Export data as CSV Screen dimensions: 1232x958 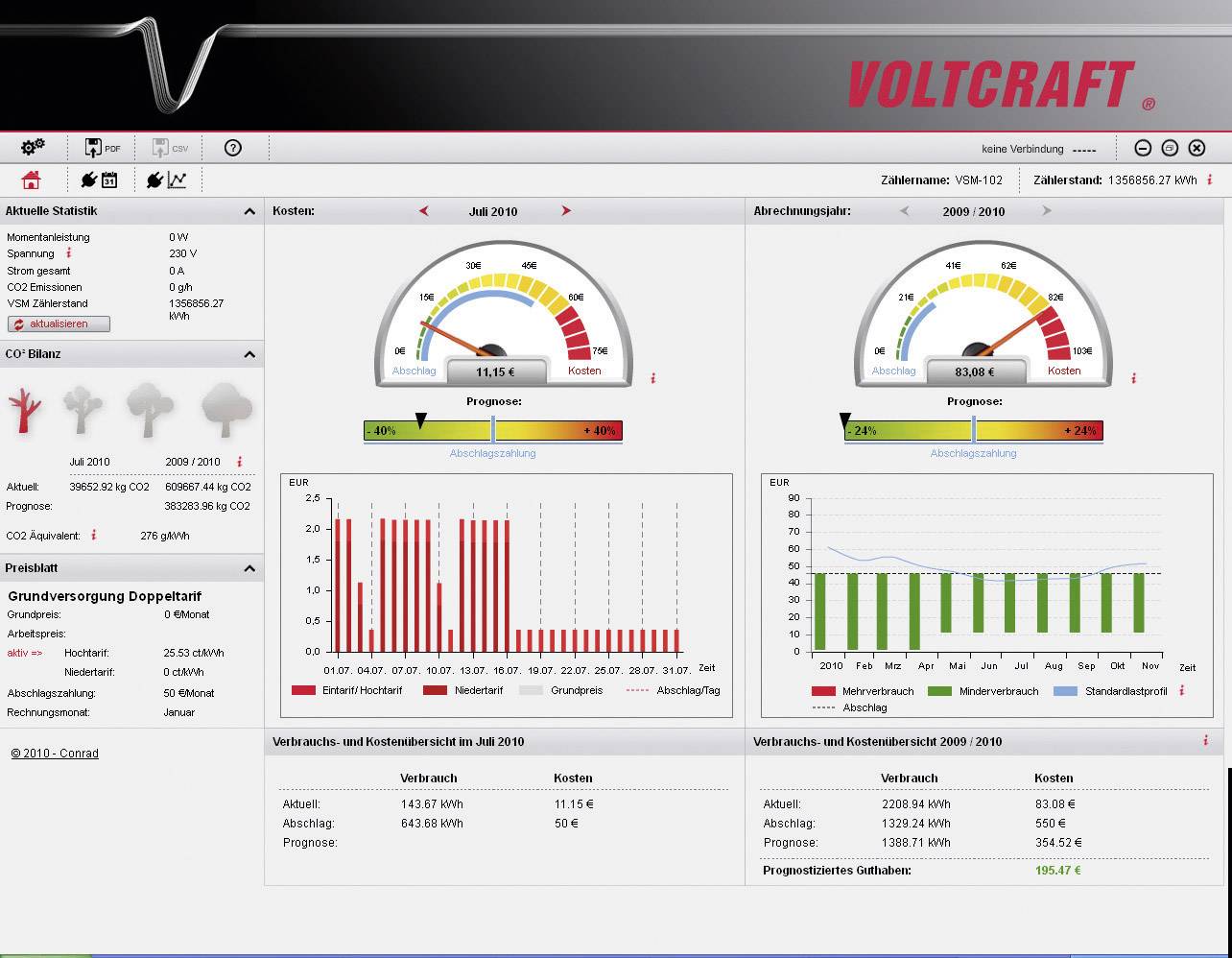pyautogui.click(x=170, y=148)
